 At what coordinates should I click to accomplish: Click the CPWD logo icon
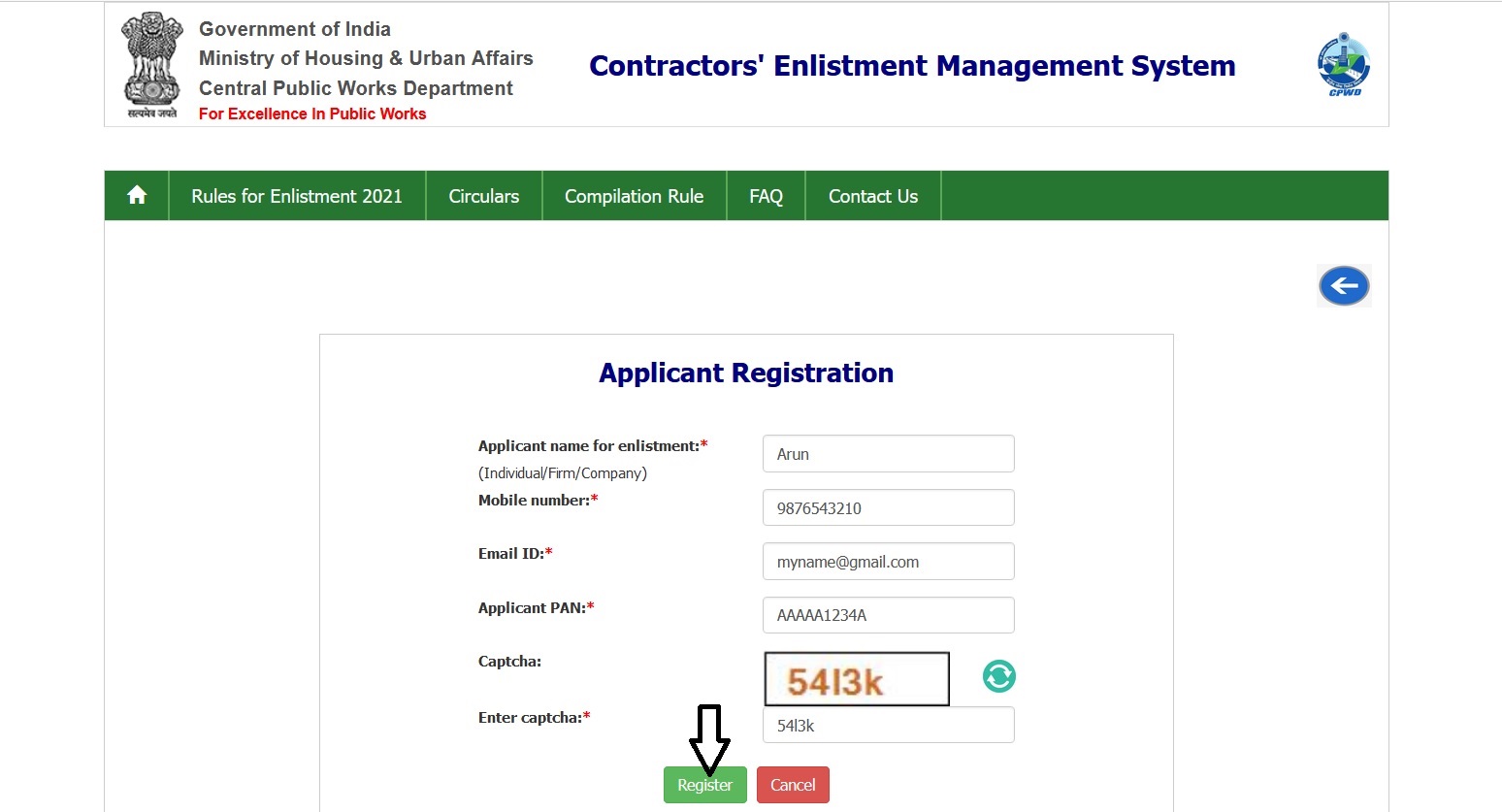point(1344,66)
